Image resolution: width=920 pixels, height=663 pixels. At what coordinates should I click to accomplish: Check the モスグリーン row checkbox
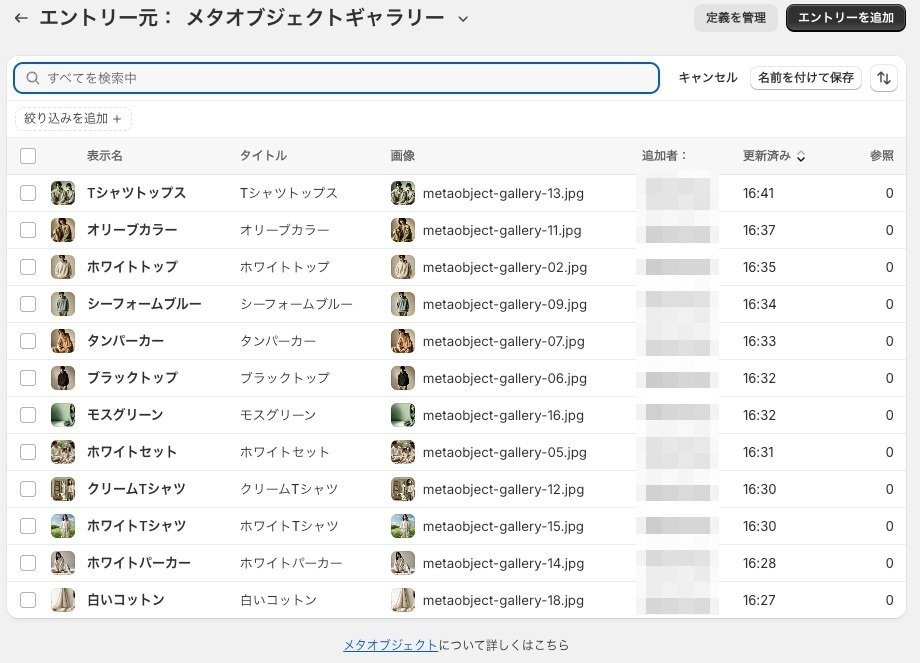tap(28, 415)
